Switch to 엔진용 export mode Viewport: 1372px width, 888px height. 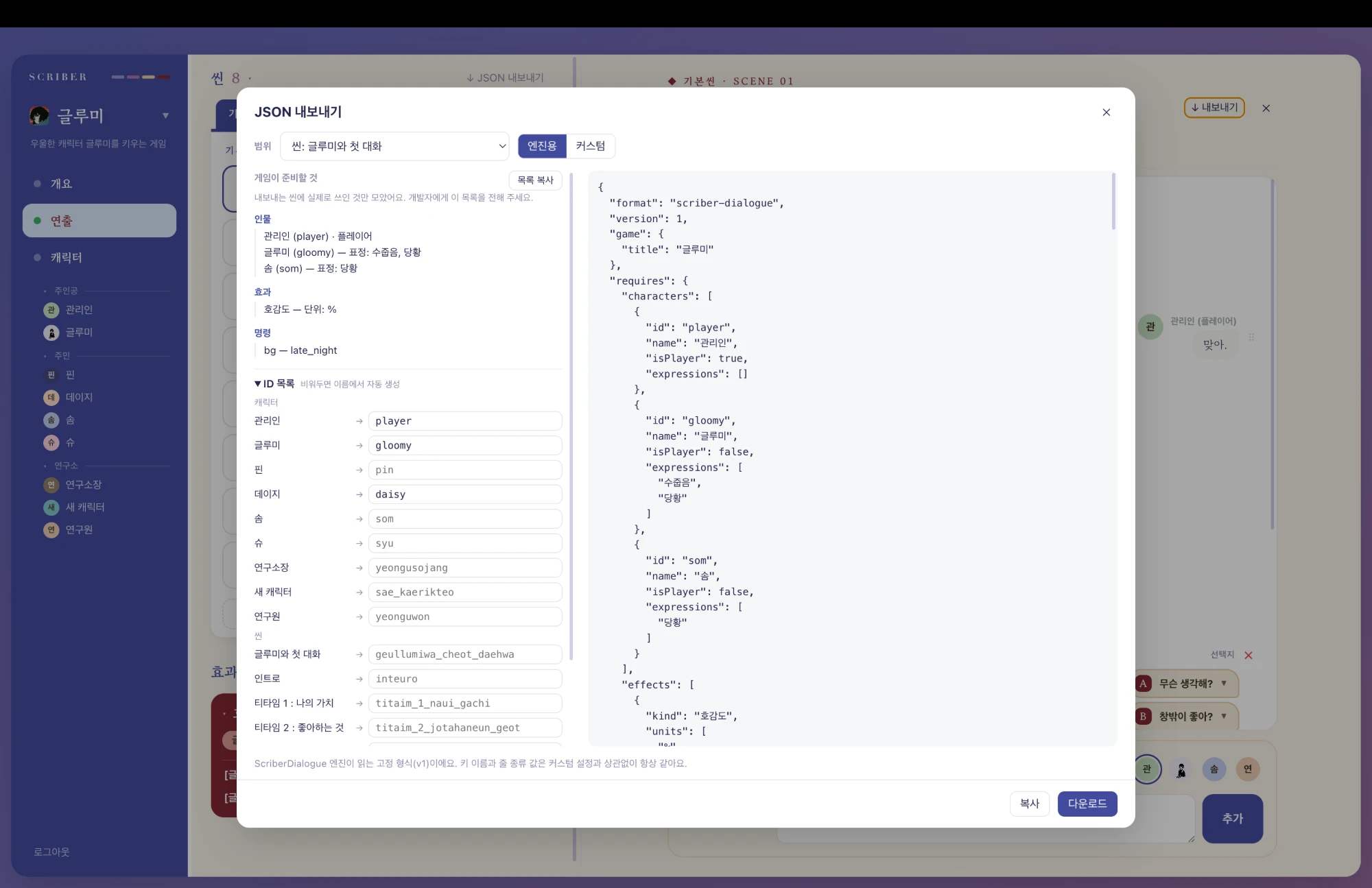pos(542,146)
